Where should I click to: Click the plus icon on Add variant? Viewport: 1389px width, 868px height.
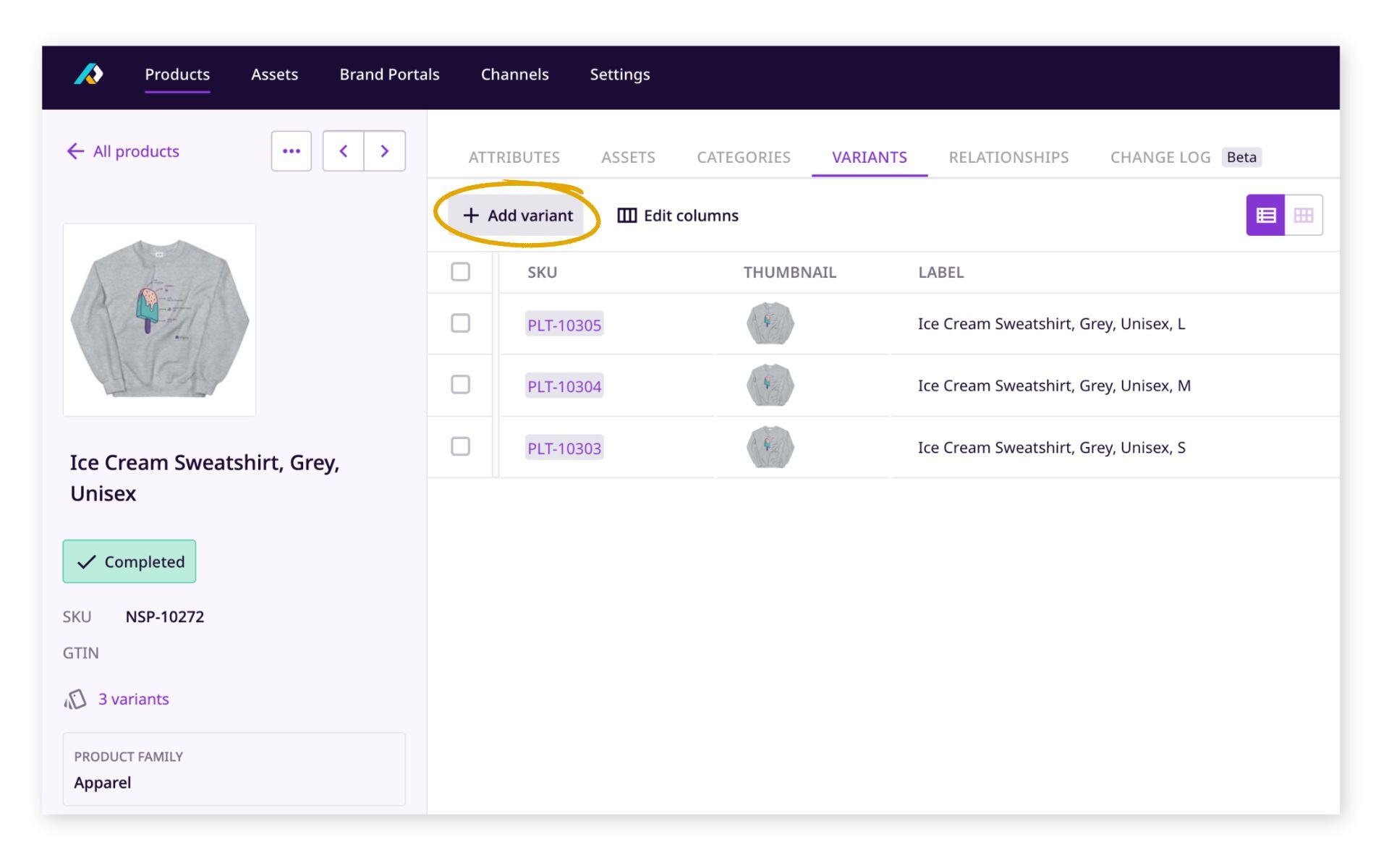[472, 215]
